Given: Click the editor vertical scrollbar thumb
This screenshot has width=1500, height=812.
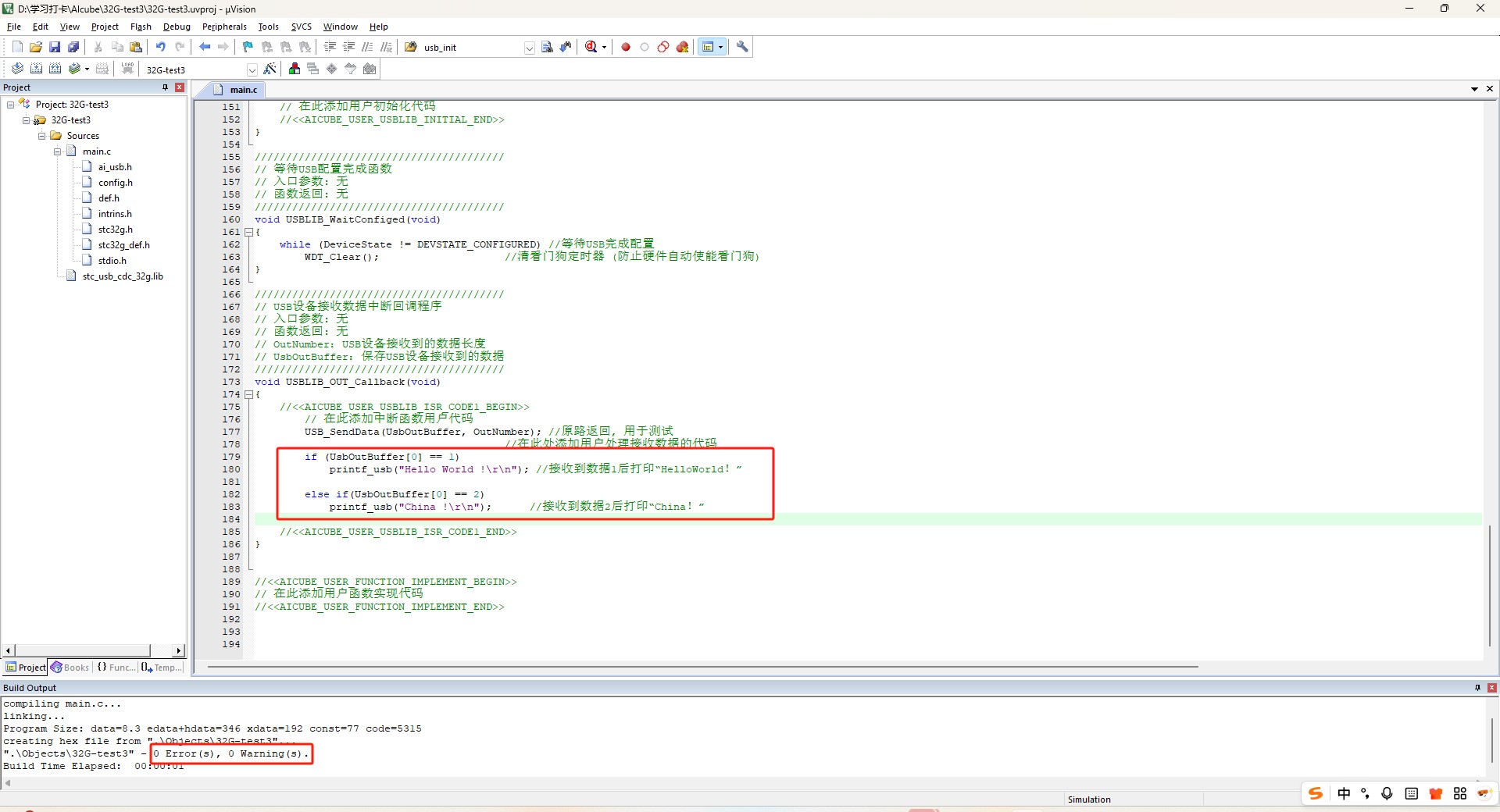Looking at the screenshot, I should [x=1490, y=586].
